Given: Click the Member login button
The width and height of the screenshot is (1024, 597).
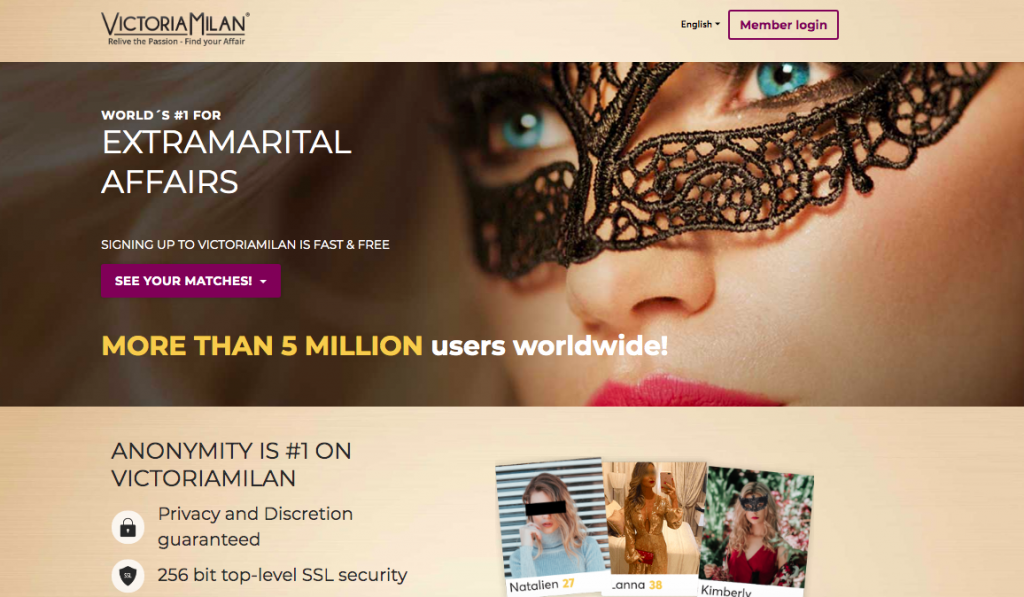Looking at the screenshot, I should coord(783,25).
